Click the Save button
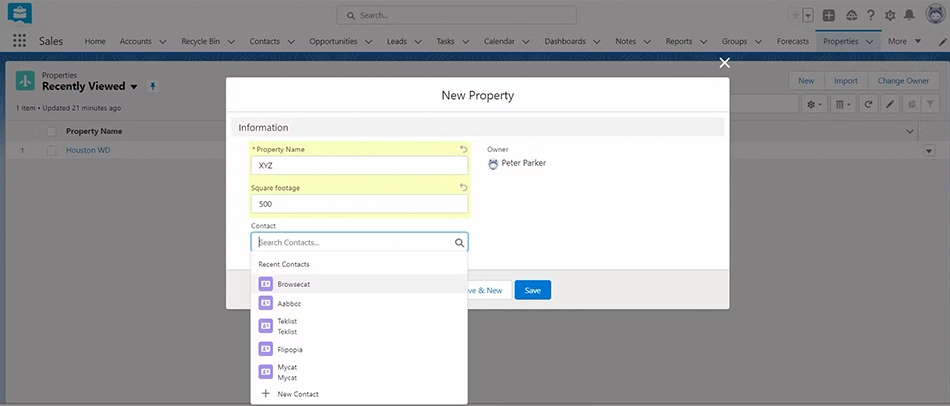This screenshot has height=406, width=950. 533,290
